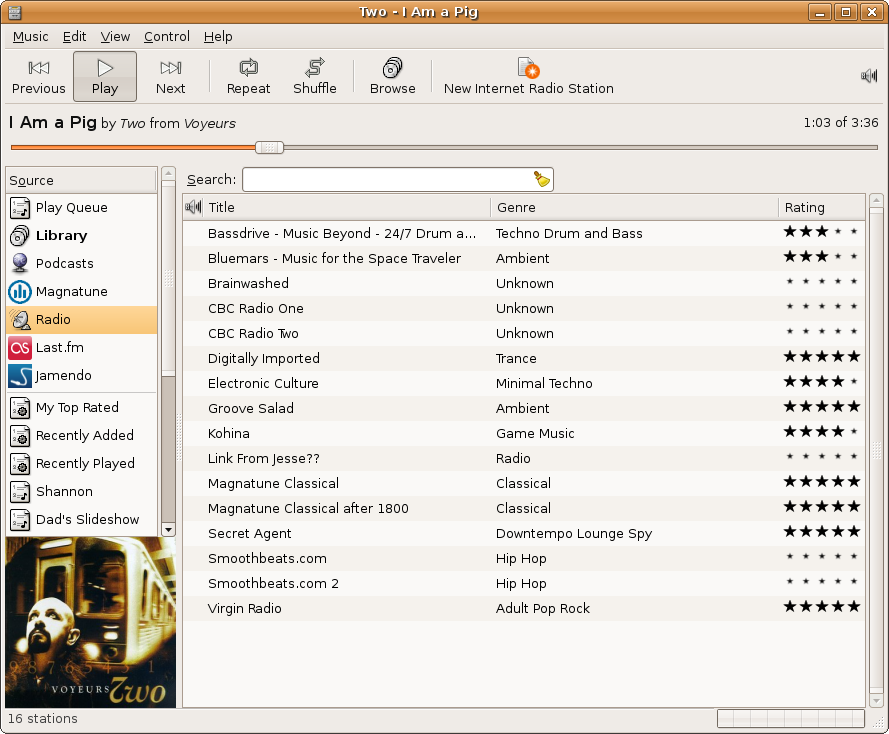Select Groove Salad station
Viewport: 889px width, 734px height.
click(523, 408)
